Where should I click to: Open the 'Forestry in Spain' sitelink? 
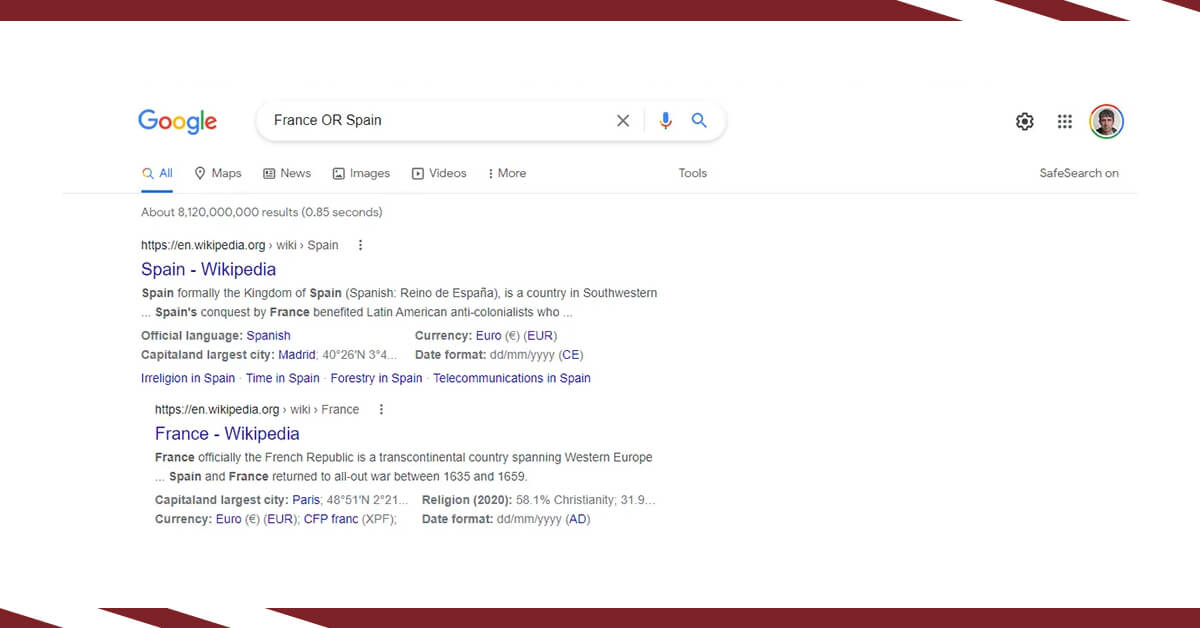click(376, 378)
